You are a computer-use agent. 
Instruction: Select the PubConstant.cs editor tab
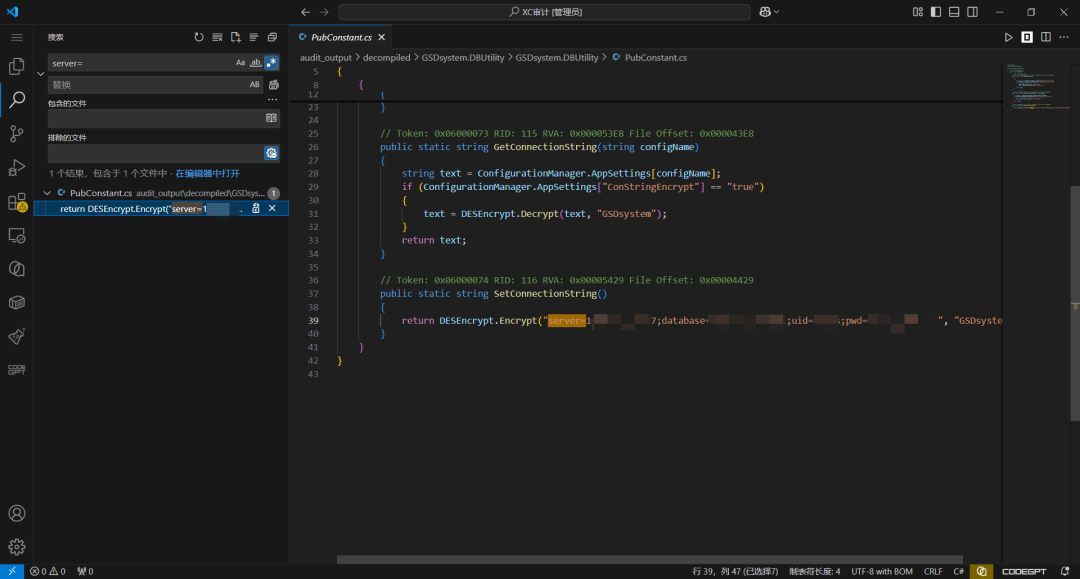point(342,37)
